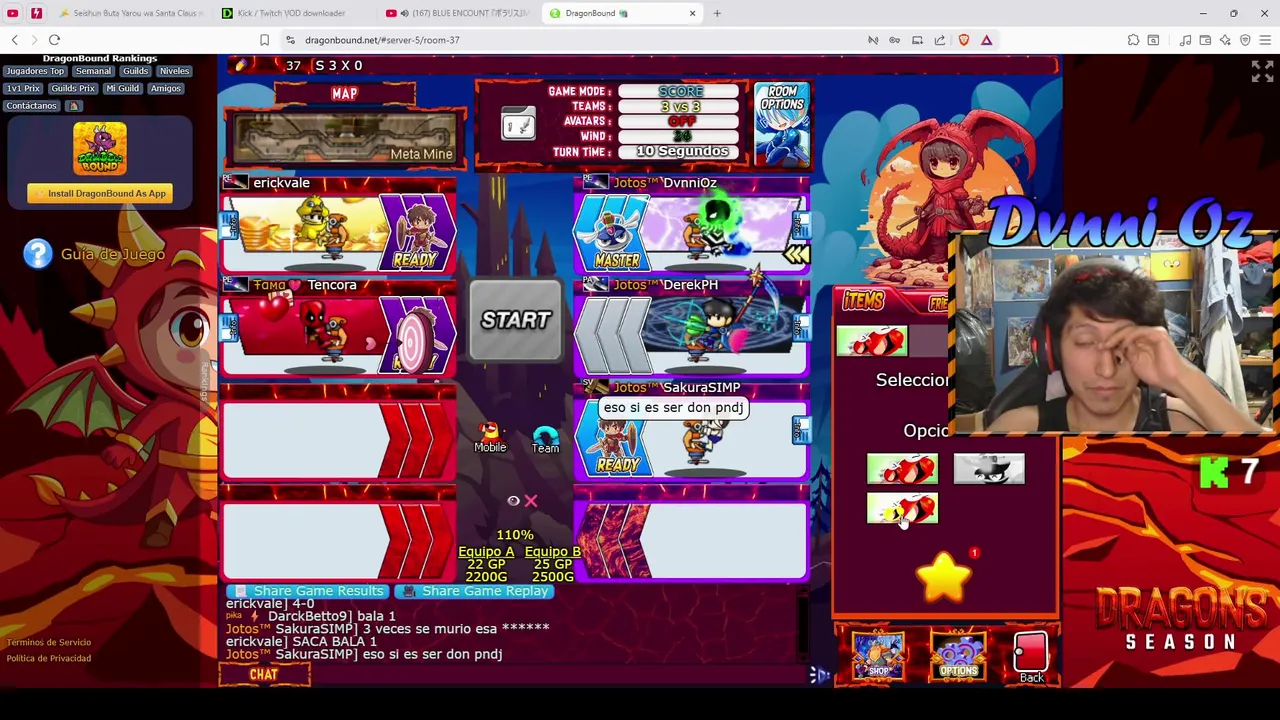Viewport: 1280px width, 720px height.
Task: Open Politica de Privacidad link
Action: 49,658
